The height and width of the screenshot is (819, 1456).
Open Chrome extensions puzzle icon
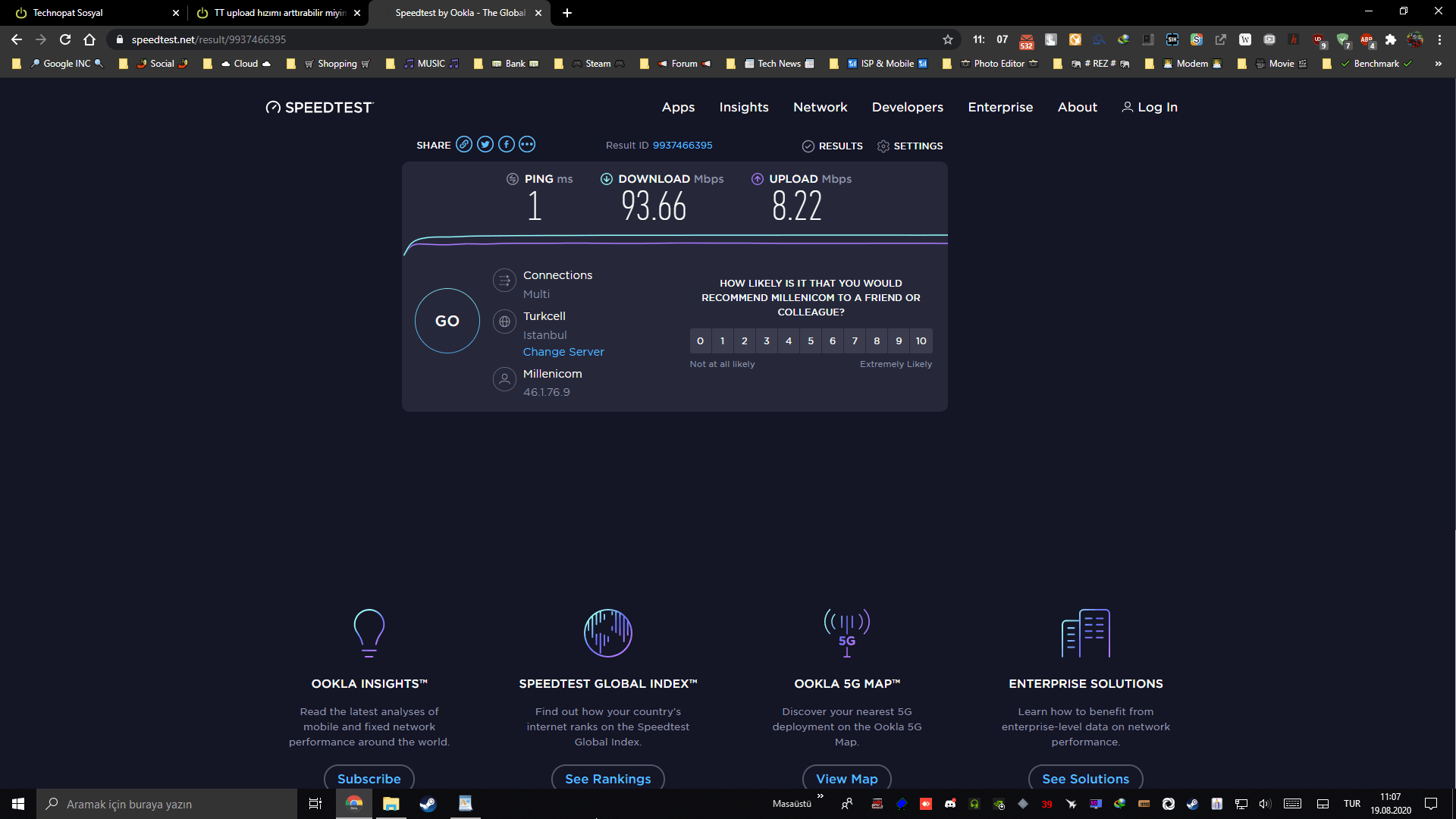click(x=1391, y=39)
